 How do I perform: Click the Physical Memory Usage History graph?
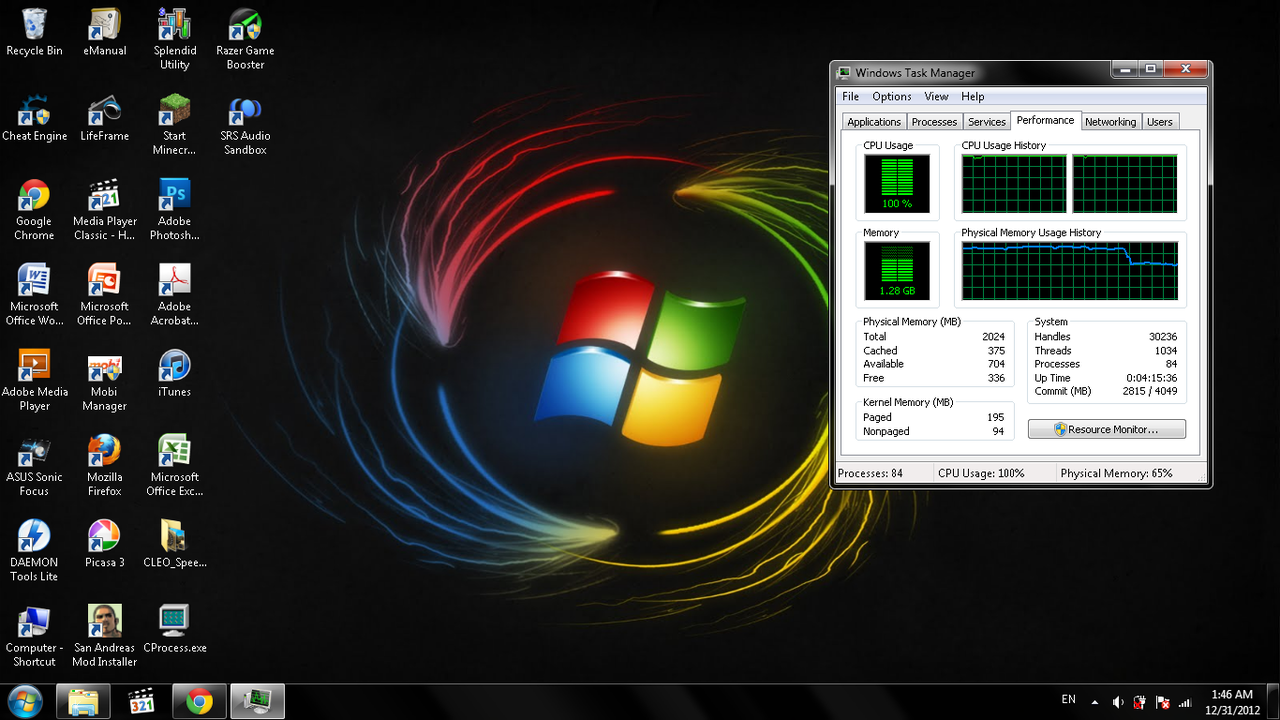click(1069, 271)
